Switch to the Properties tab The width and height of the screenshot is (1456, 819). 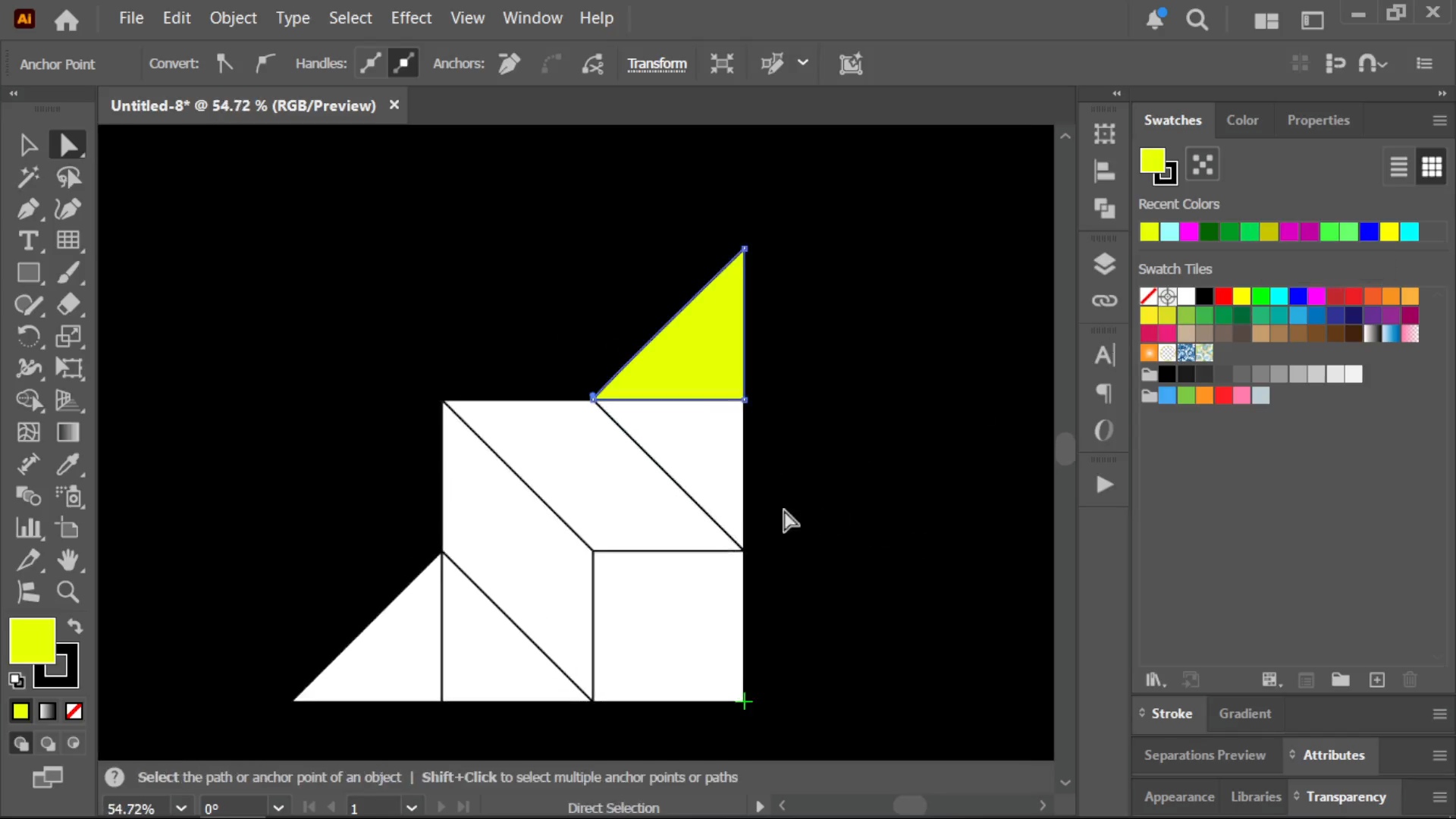(1318, 121)
